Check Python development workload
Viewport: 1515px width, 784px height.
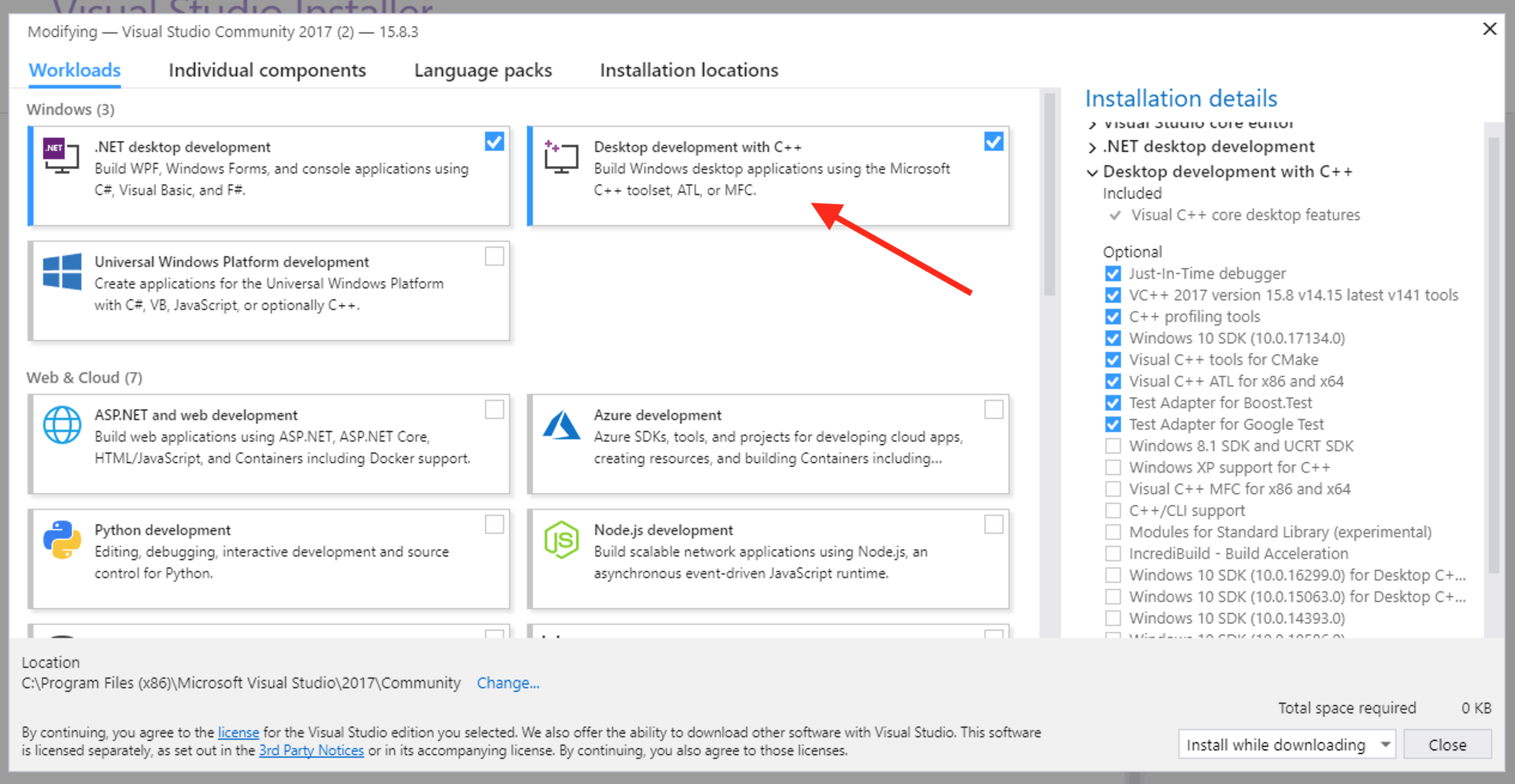(494, 525)
